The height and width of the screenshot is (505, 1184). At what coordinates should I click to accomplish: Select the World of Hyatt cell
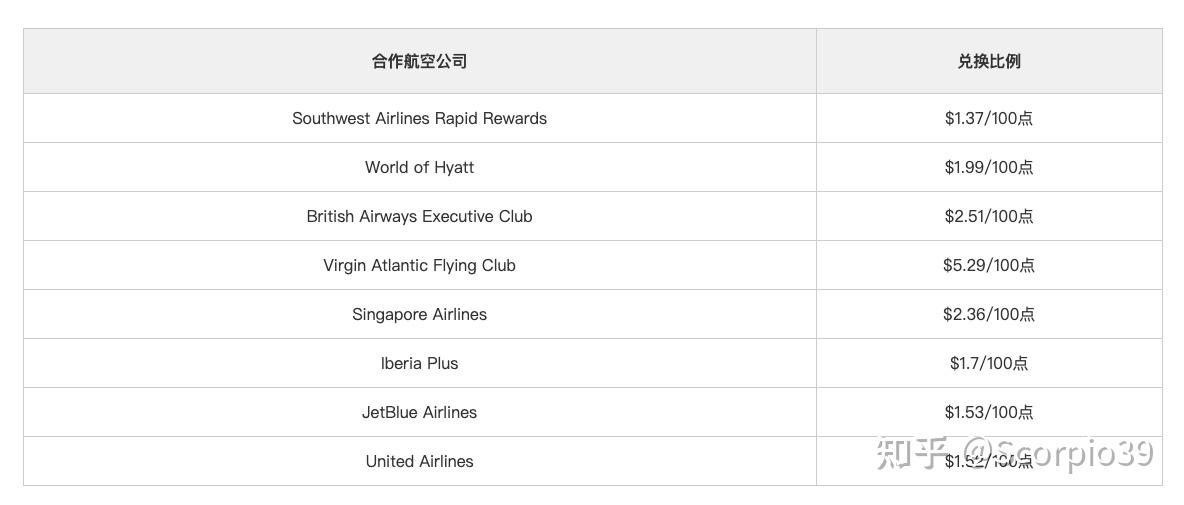419,167
